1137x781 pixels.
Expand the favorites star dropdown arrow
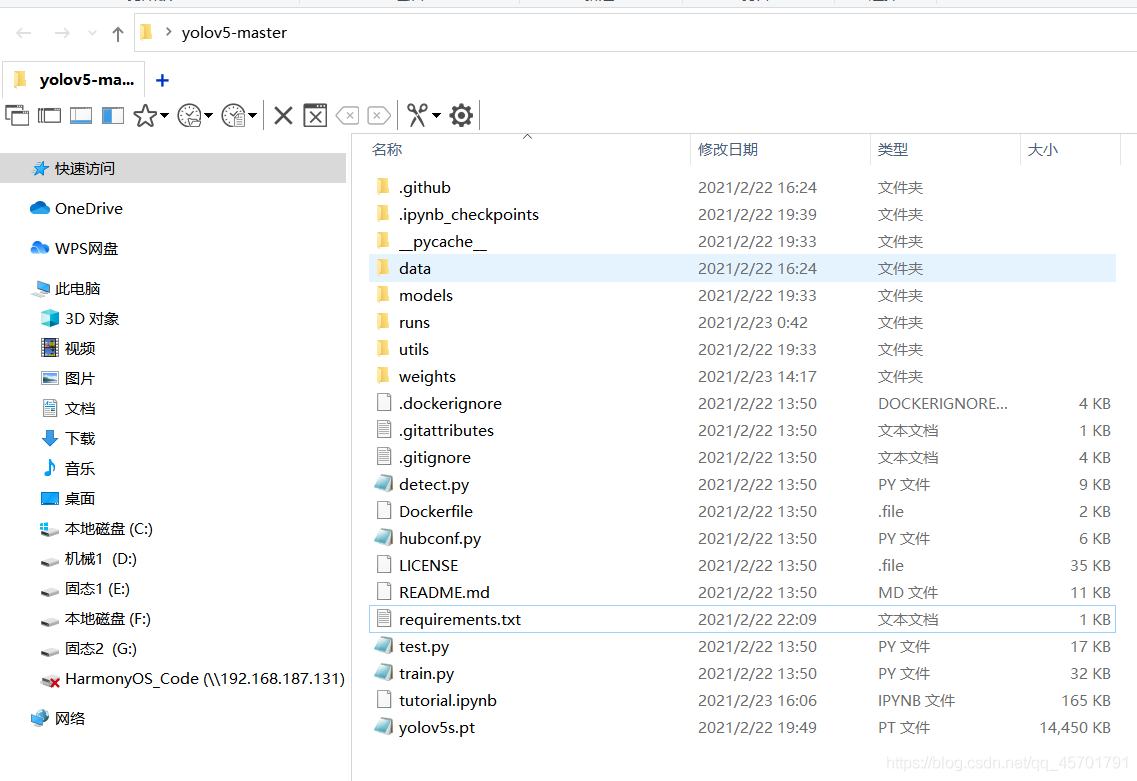pos(165,115)
